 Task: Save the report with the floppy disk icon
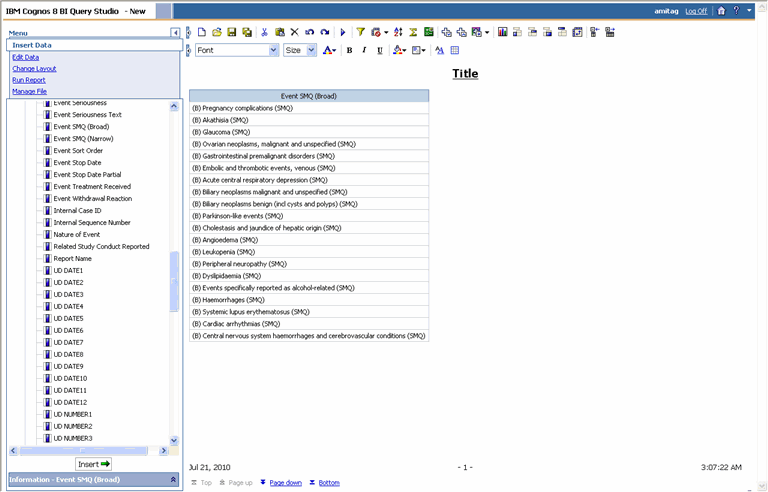point(232,32)
